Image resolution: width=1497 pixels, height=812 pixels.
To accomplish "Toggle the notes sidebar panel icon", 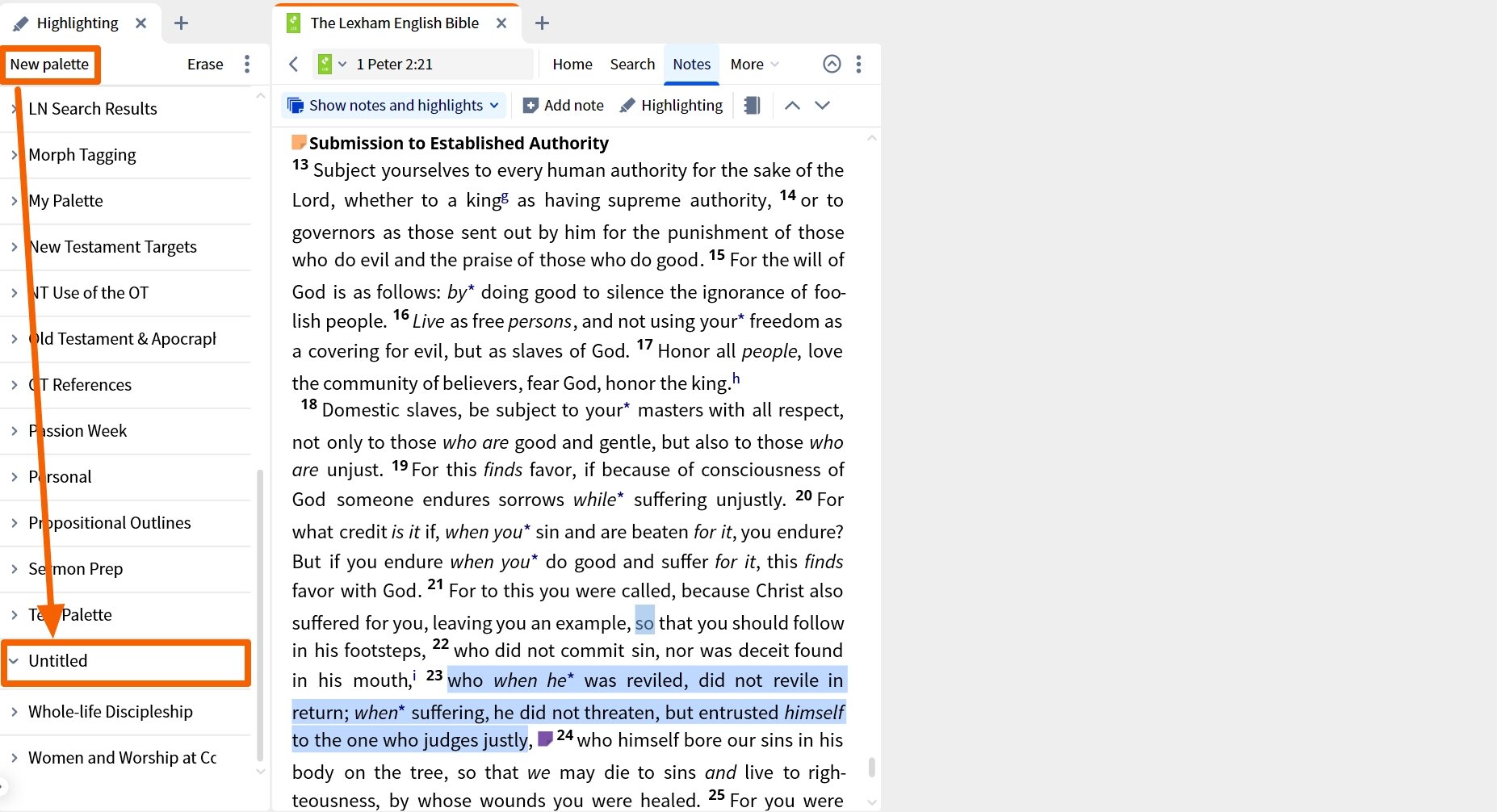I will pos(753,106).
